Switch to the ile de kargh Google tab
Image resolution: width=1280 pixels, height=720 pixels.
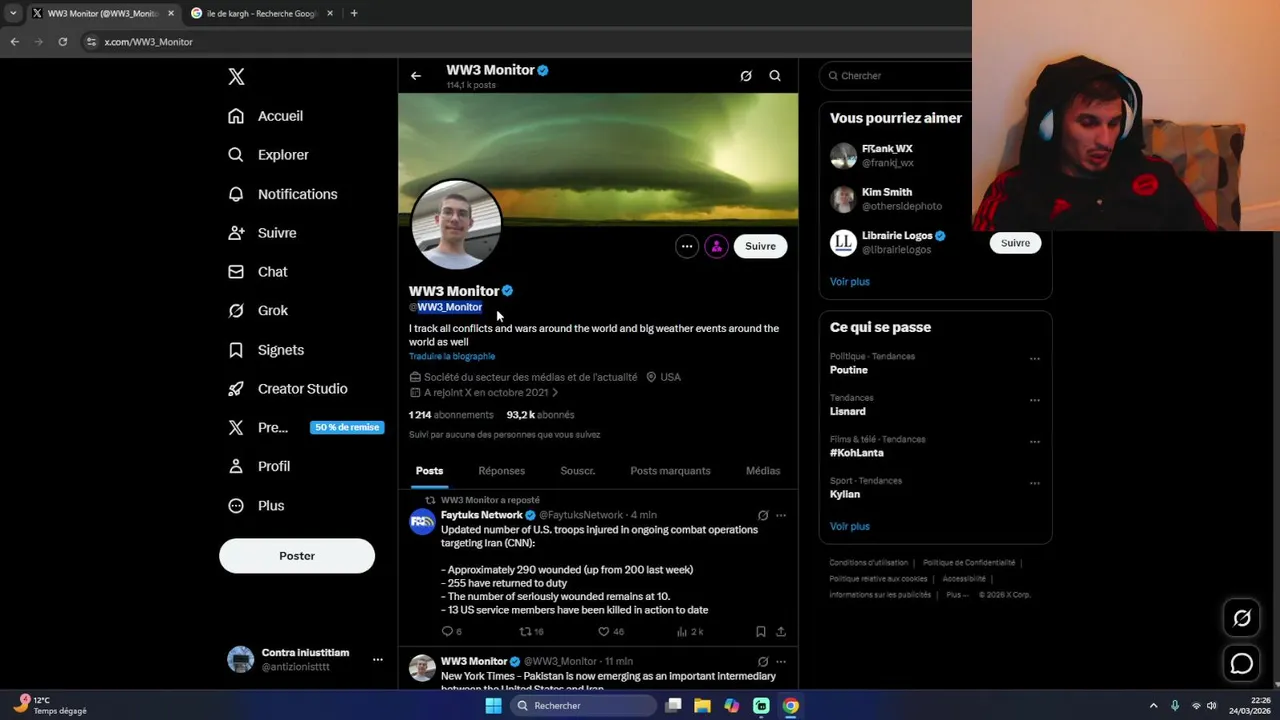pyautogui.click(x=262, y=13)
